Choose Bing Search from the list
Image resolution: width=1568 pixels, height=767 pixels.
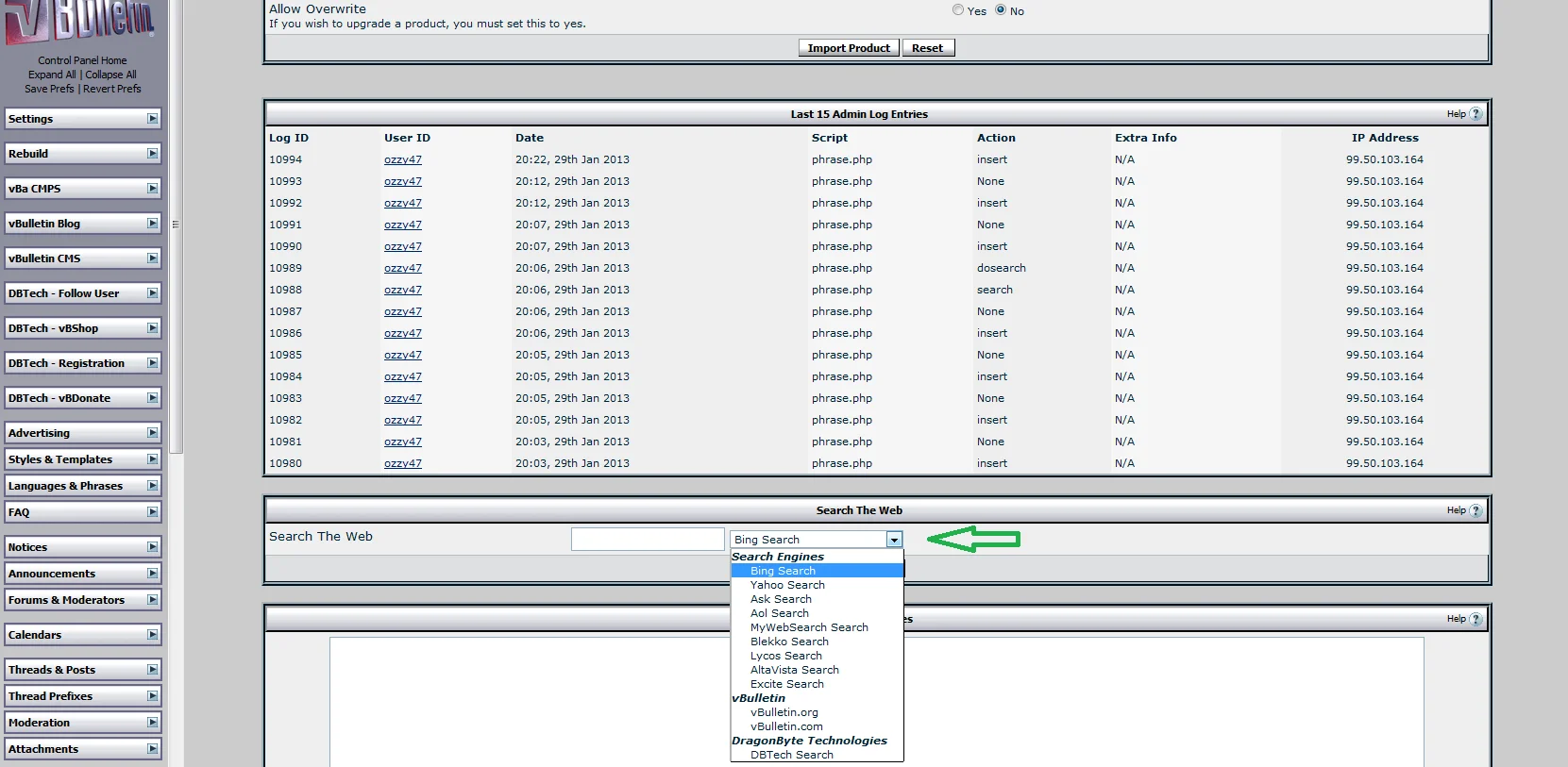pos(818,571)
